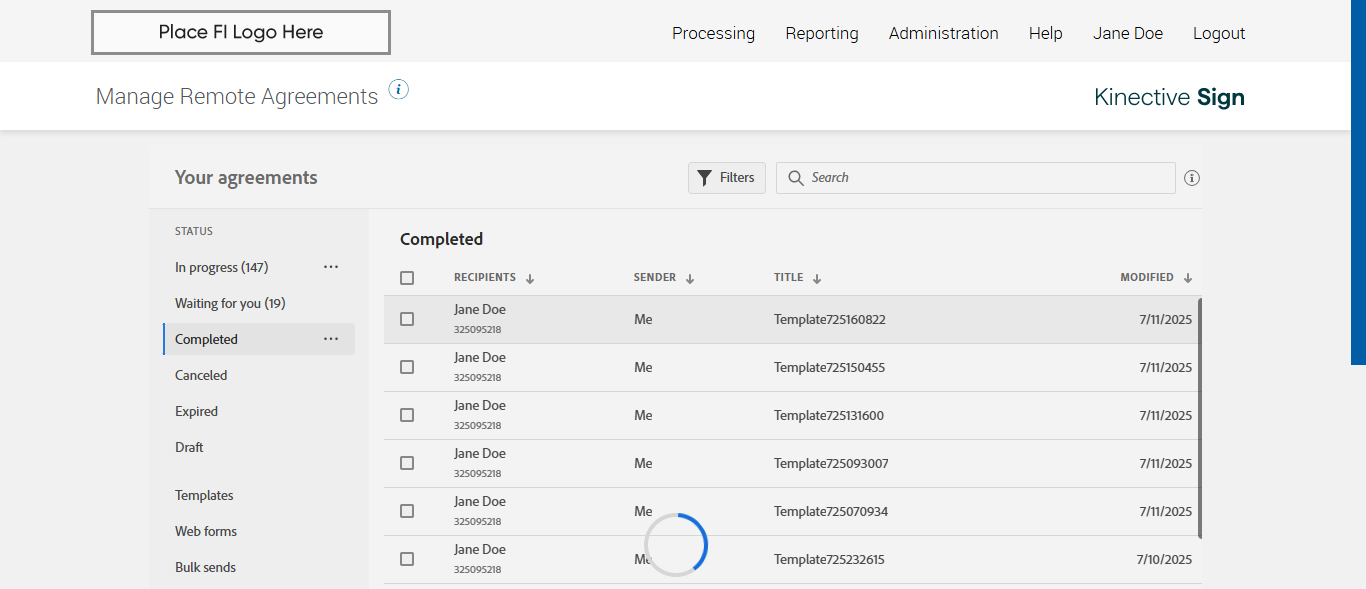
Task: Open the Administration menu
Action: tap(943, 33)
